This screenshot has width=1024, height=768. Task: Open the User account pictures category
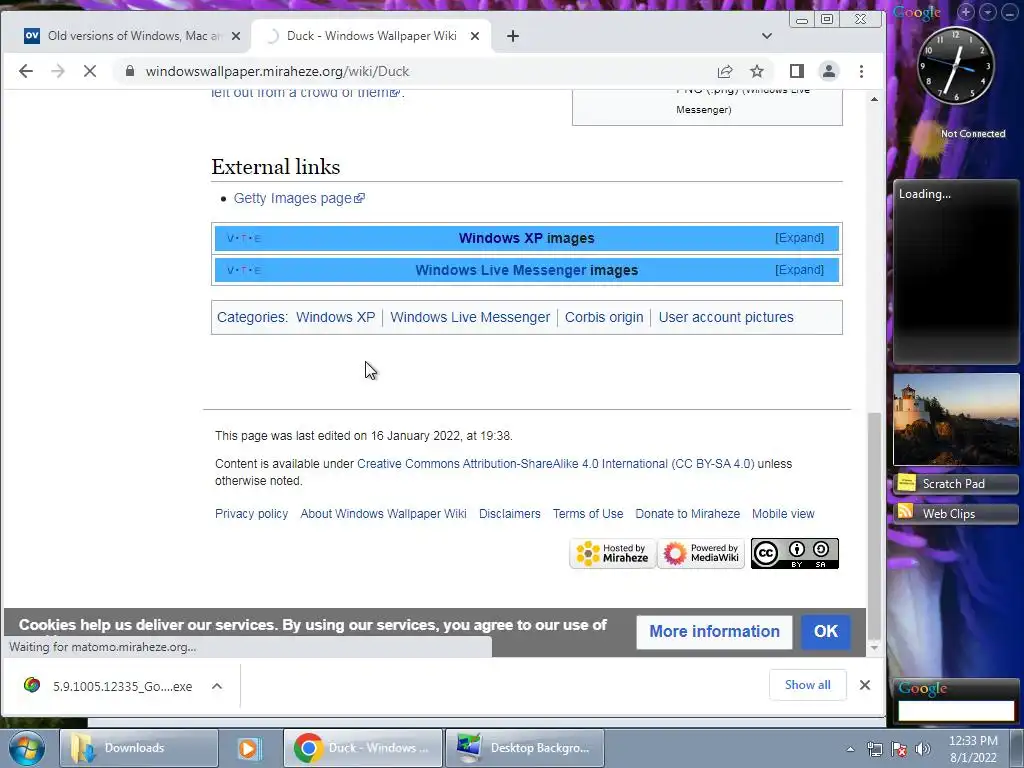coord(726,317)
